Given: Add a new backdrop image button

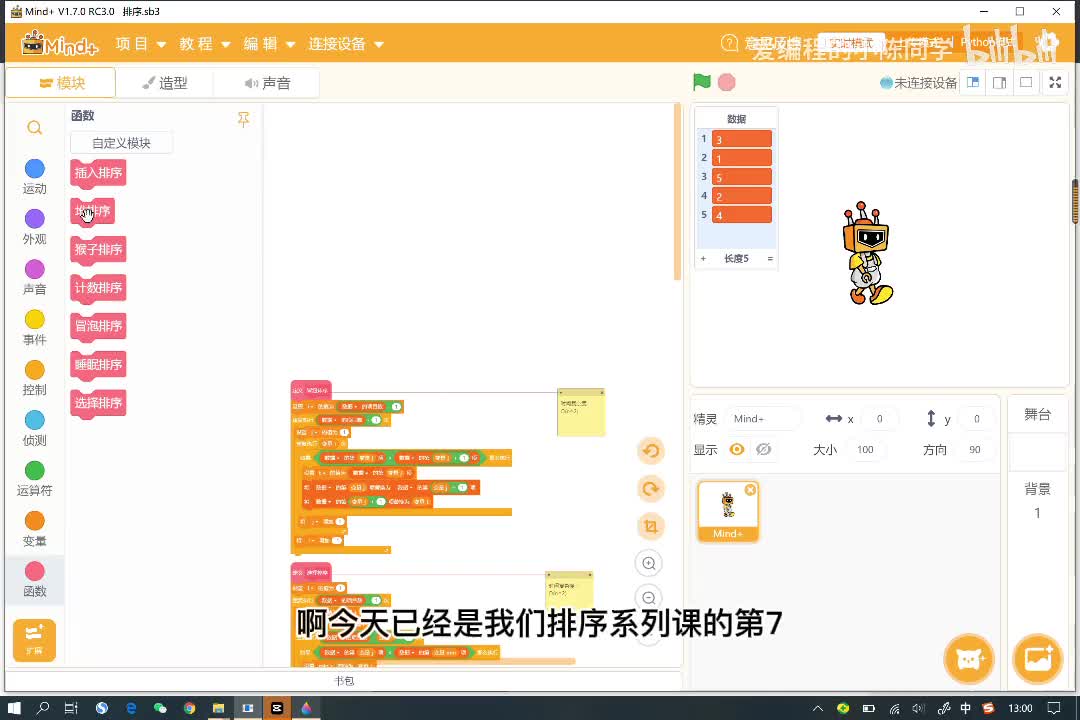Looking at the screenshot, I should click(1038, 659).
